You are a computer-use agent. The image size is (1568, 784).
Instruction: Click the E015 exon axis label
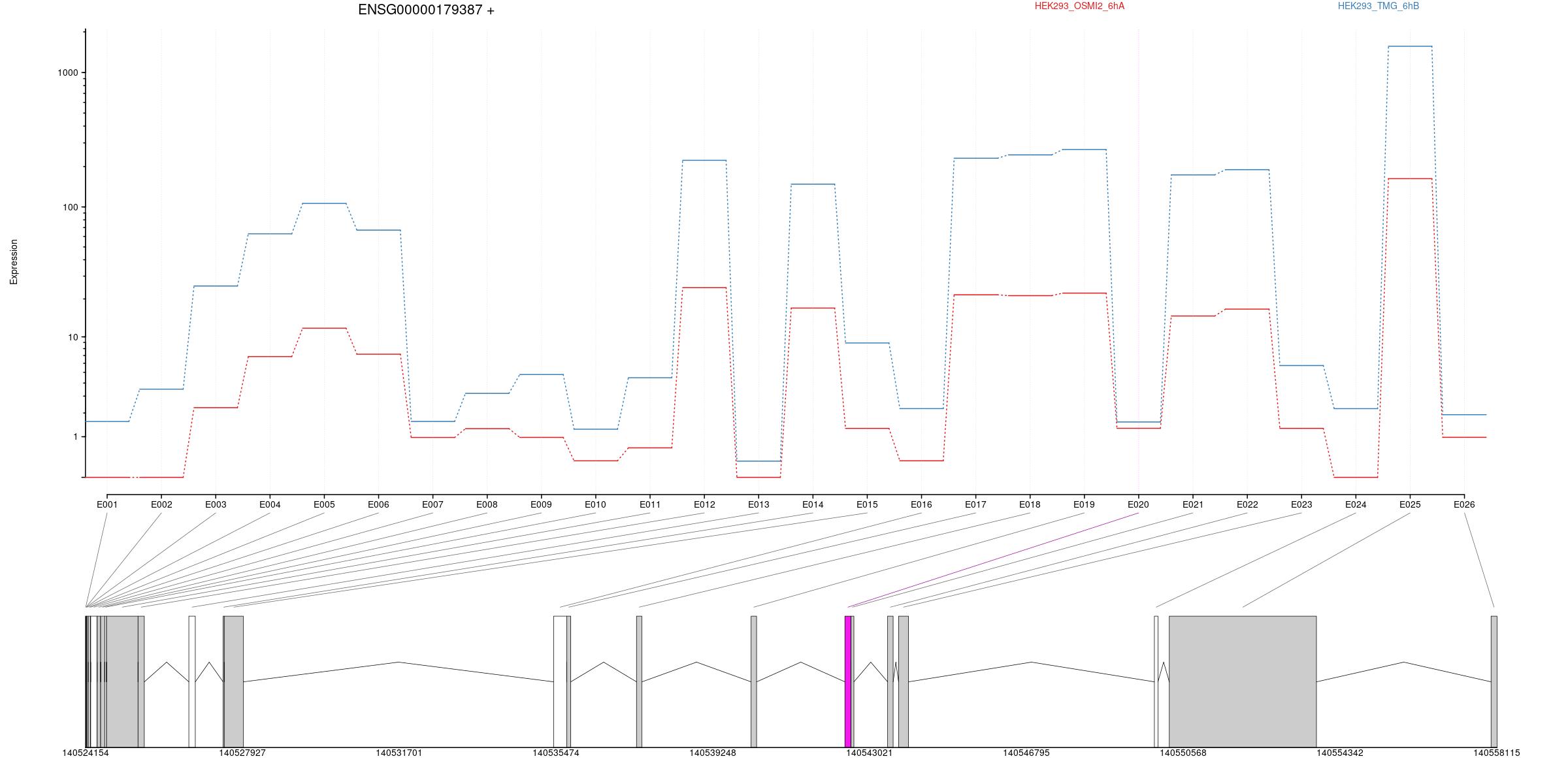click(x=867, y=504)
